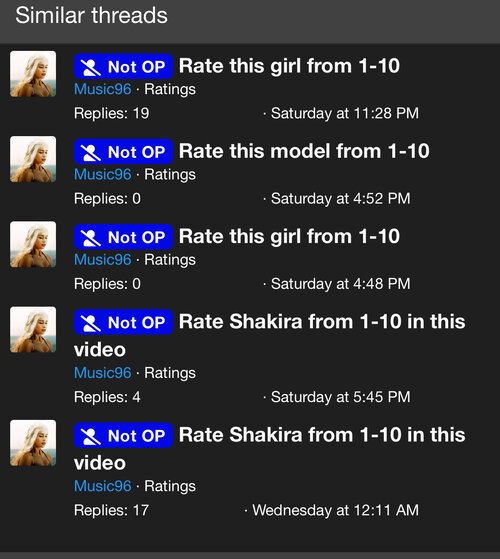Image resolution: width=500 pixels, height=559 pixels.
Task: Click 'Saturday at 4:52 PM' timestamp
Action: (x=341, y=199)
